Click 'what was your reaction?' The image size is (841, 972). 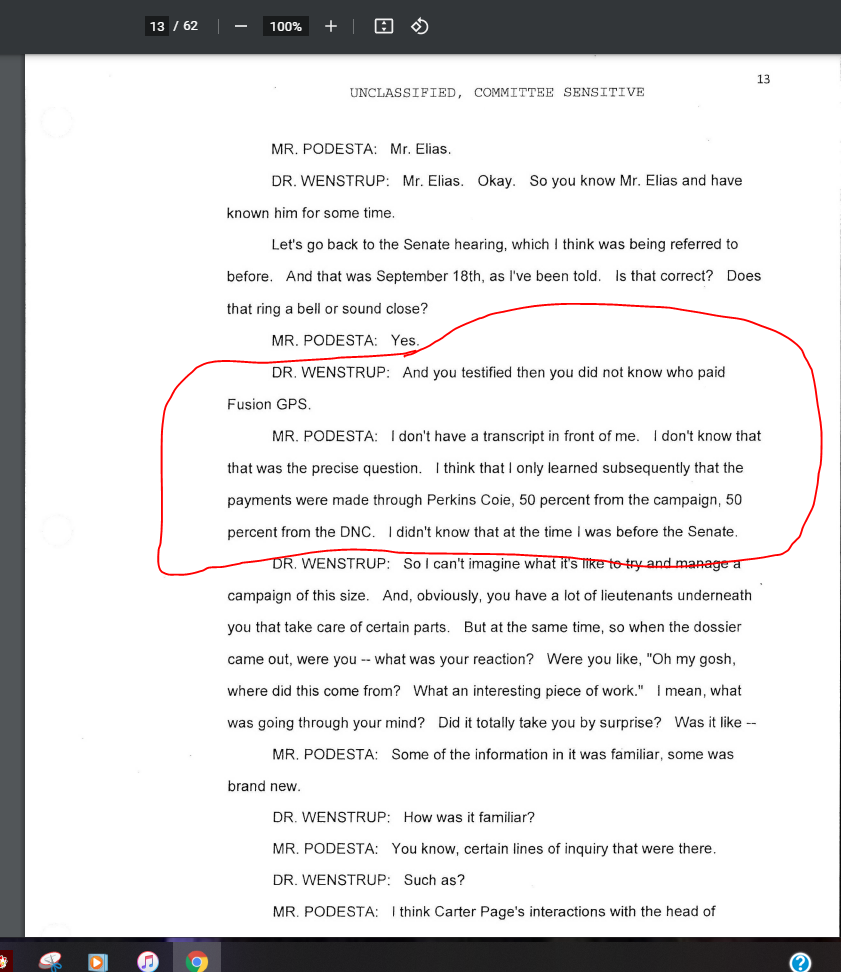point(454,659)
